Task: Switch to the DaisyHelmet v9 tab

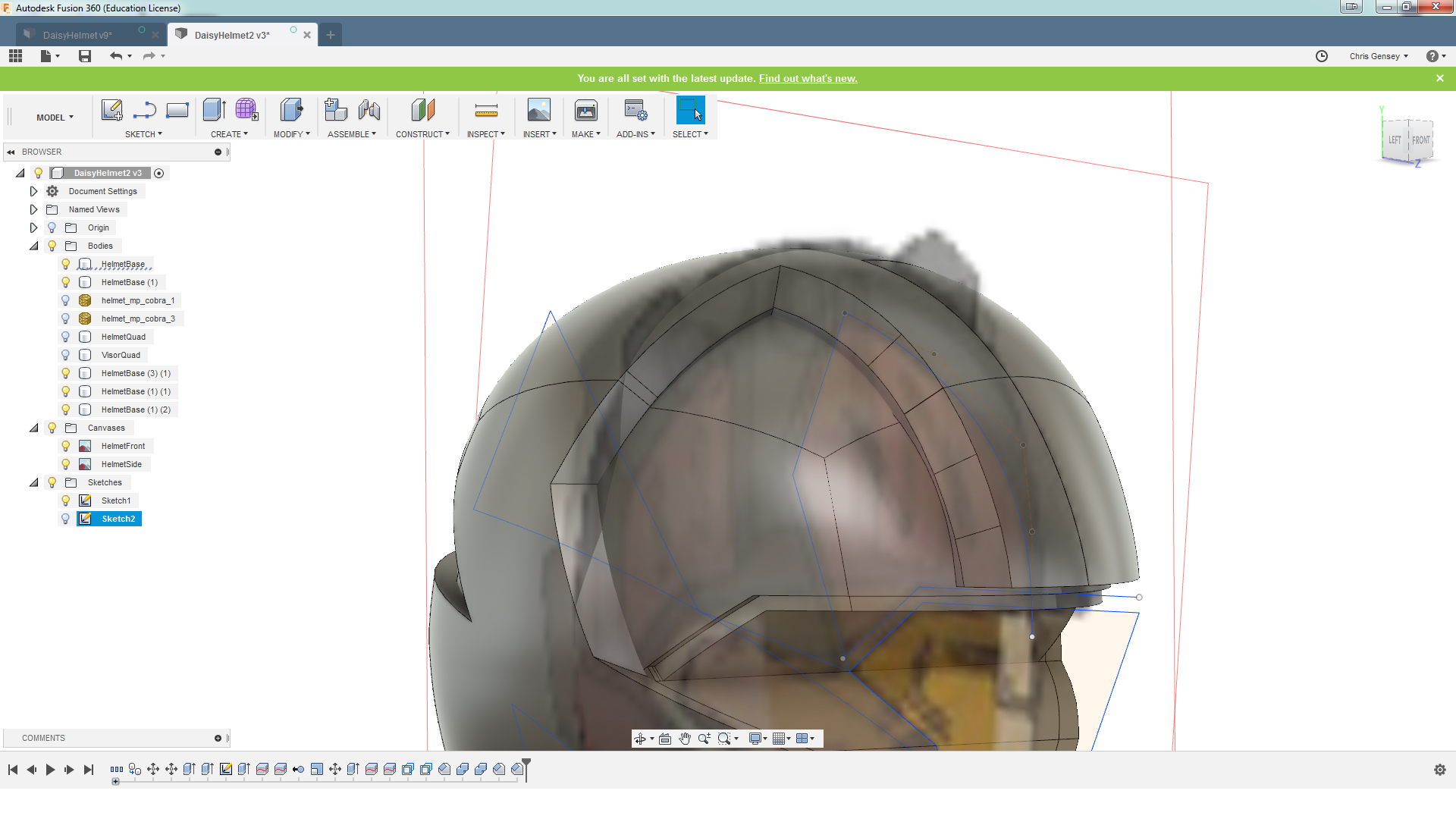Action: pos(77,35)
